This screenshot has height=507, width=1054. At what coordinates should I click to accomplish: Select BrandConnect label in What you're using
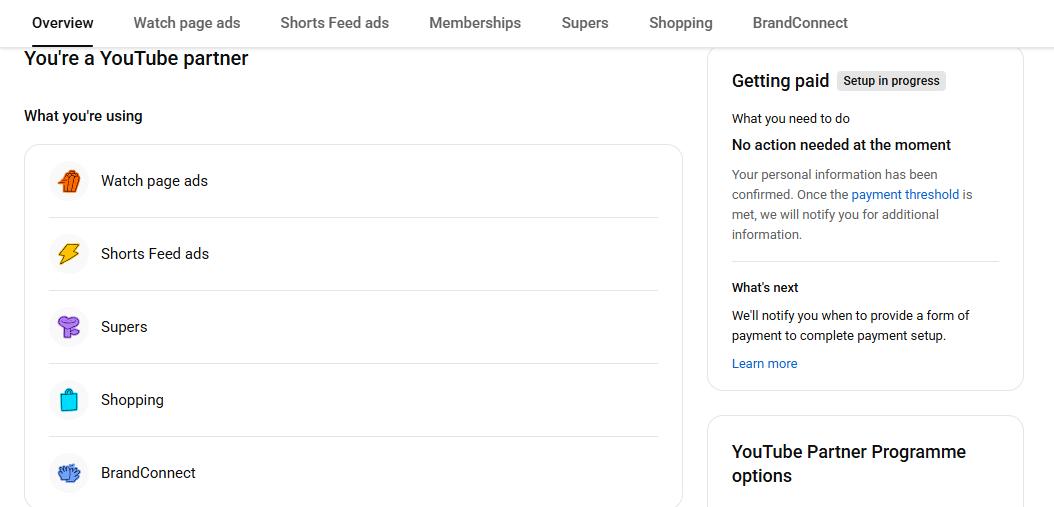click(148, 473)
